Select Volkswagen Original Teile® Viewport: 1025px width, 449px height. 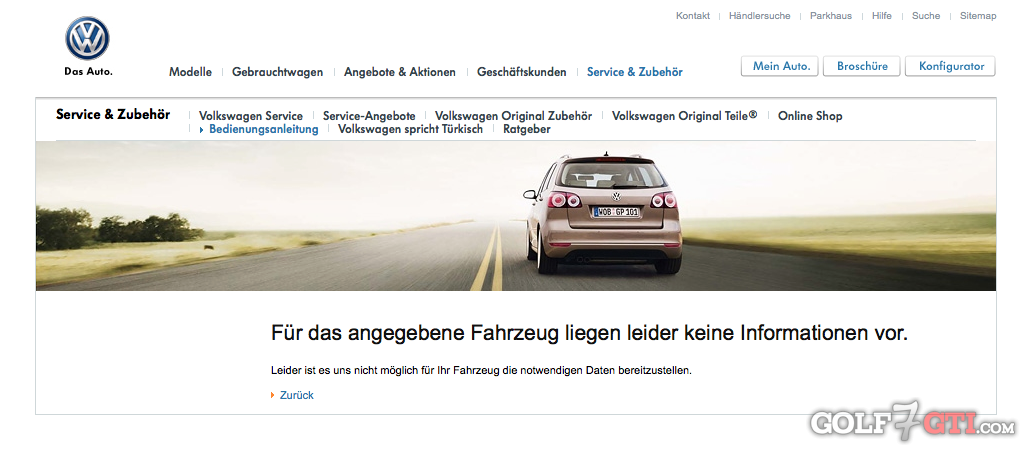(684, 116)
